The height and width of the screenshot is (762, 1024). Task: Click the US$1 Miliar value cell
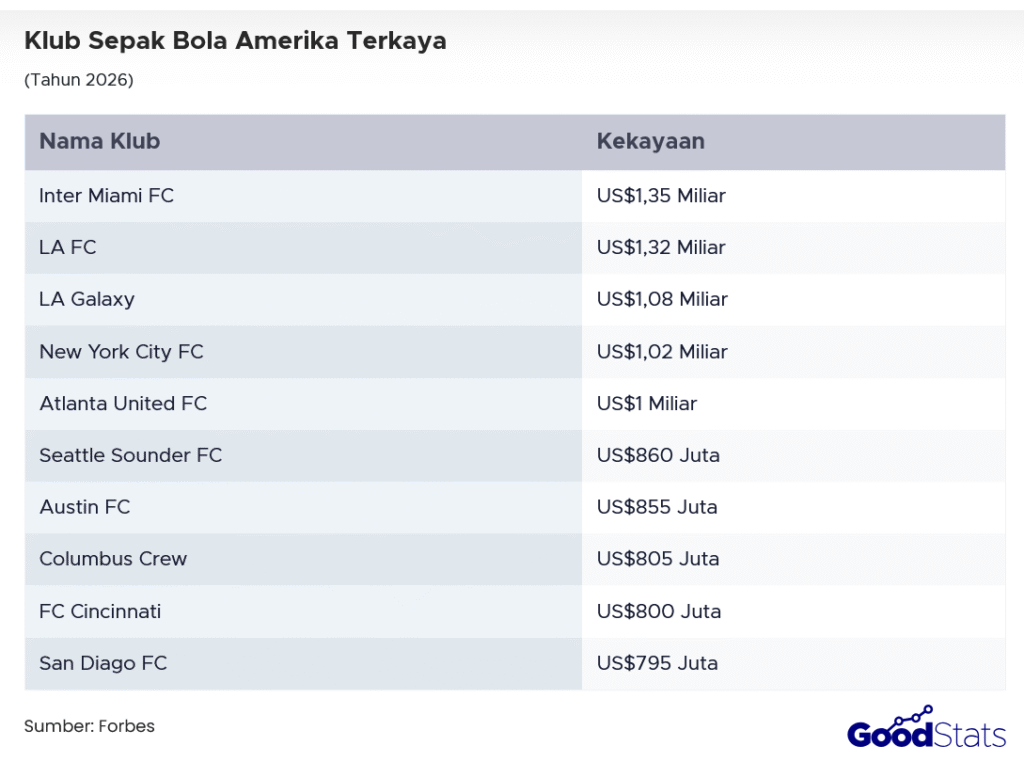click(x=647, y=403)
